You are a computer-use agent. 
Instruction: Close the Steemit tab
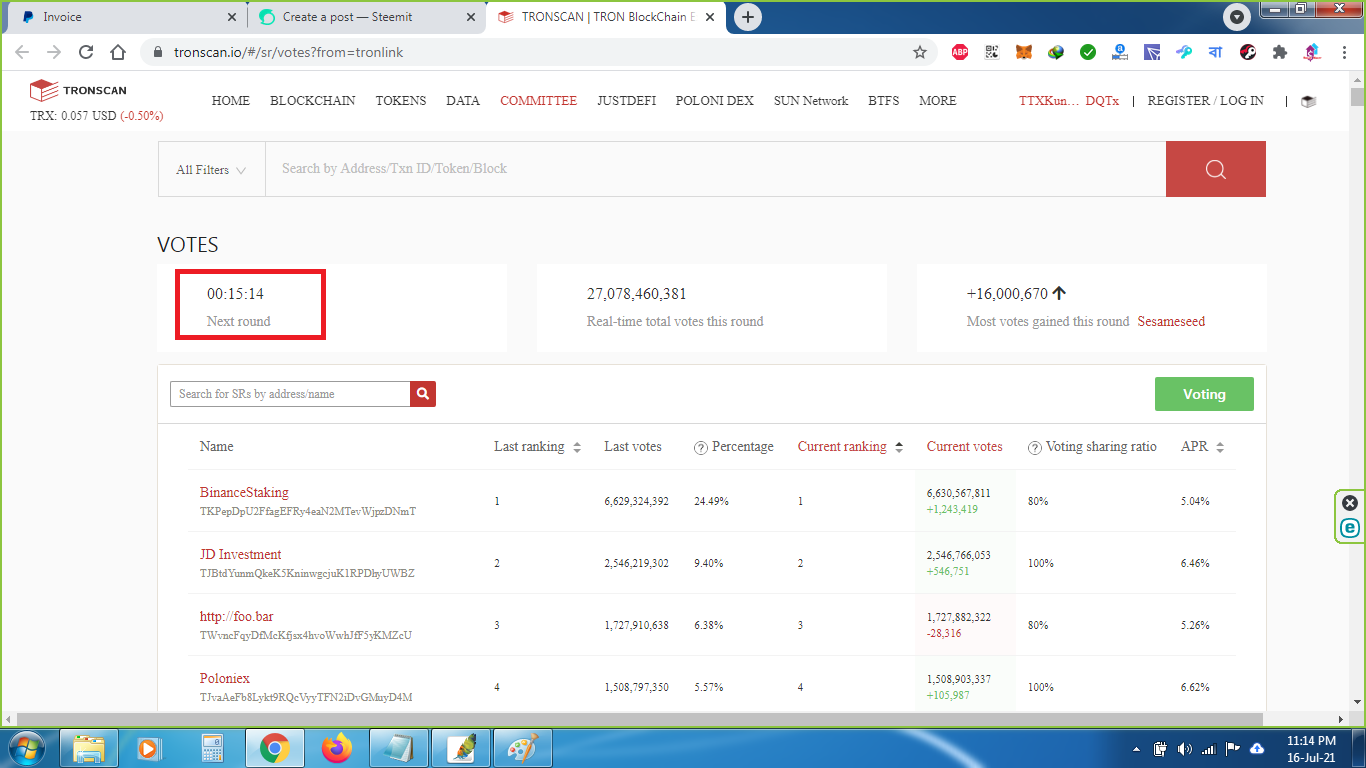click(473, 17)
